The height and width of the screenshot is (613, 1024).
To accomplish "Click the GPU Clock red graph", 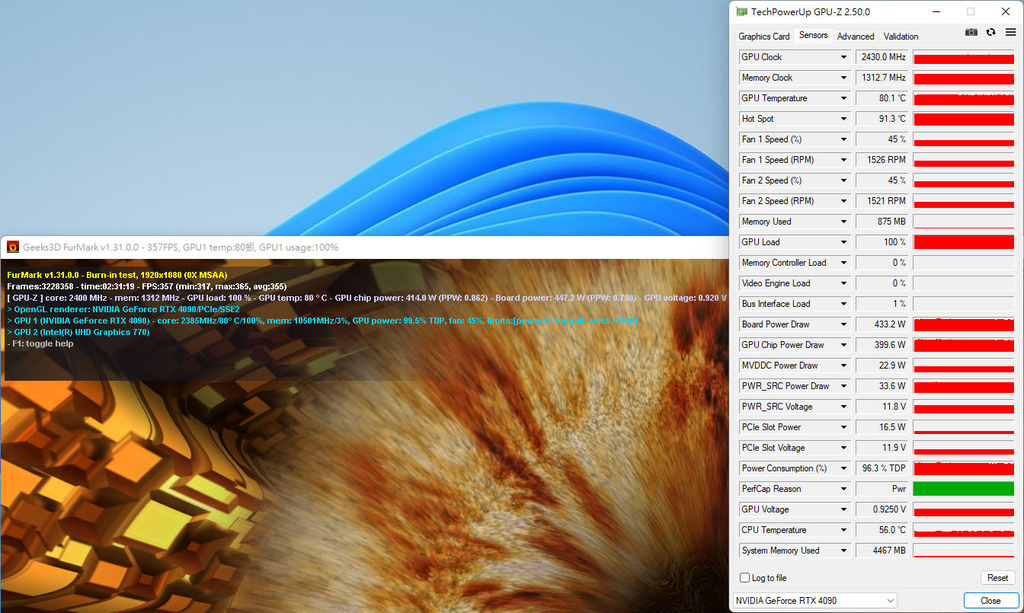I will point(963,57).
